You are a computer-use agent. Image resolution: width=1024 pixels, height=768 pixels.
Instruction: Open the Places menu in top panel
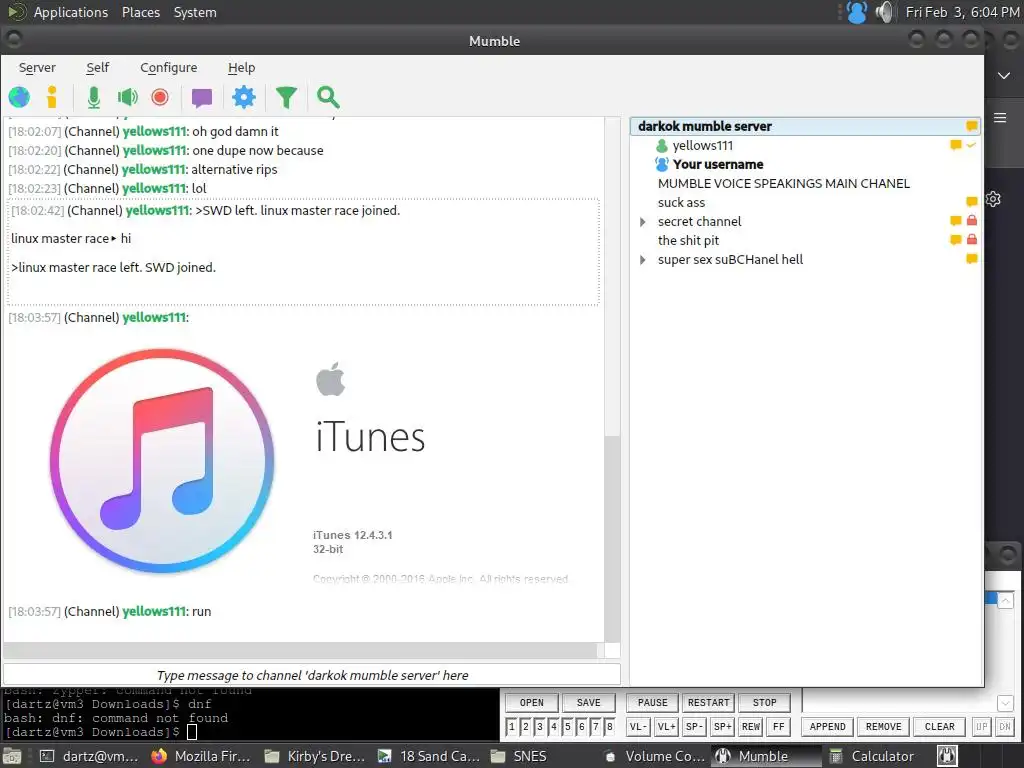pos(141,12)
